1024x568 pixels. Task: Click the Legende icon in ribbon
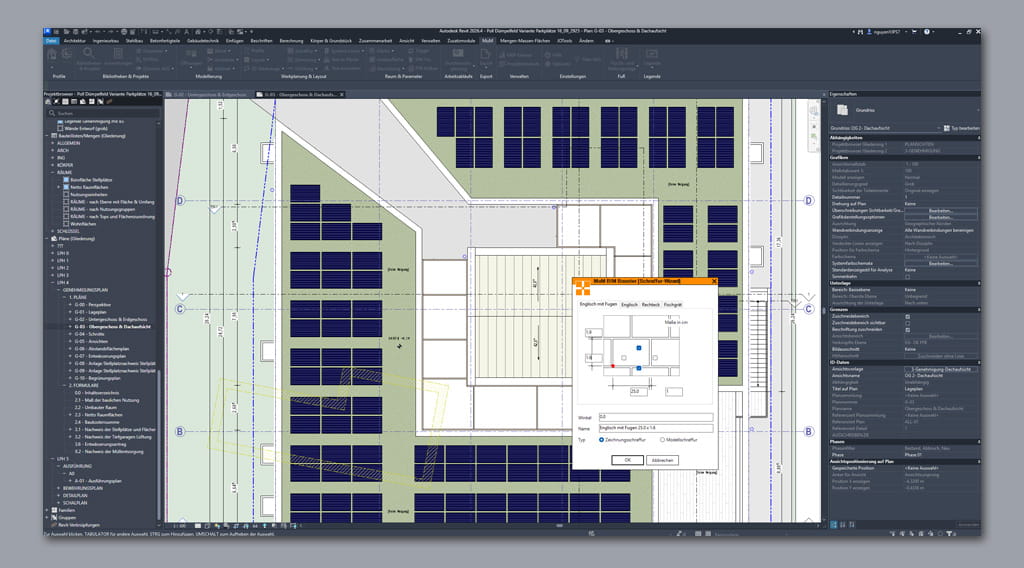coord(652,55)
